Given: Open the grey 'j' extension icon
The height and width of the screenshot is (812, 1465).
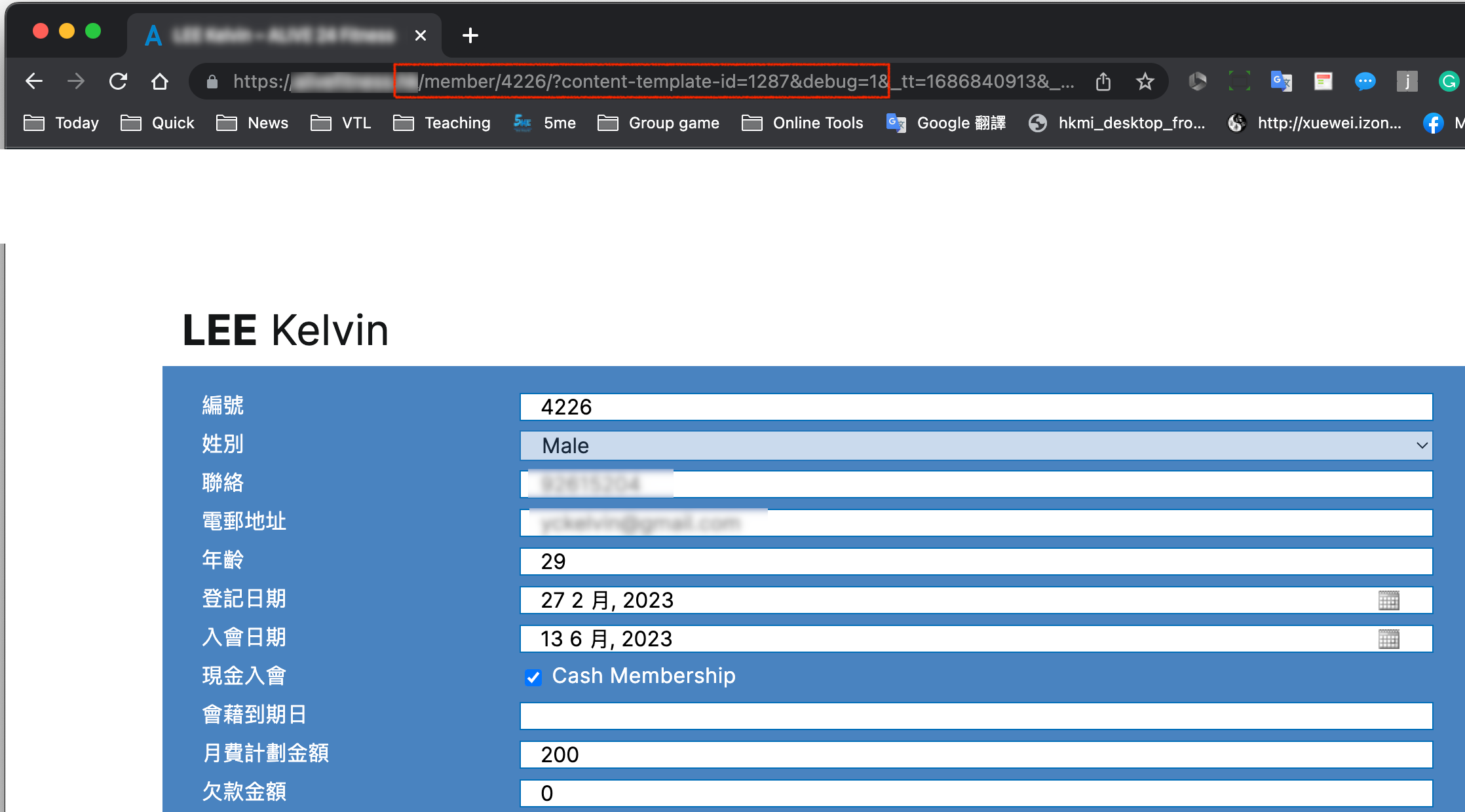Looking at the screenshot, I should pyautogui.click(x=1407, y=81).
